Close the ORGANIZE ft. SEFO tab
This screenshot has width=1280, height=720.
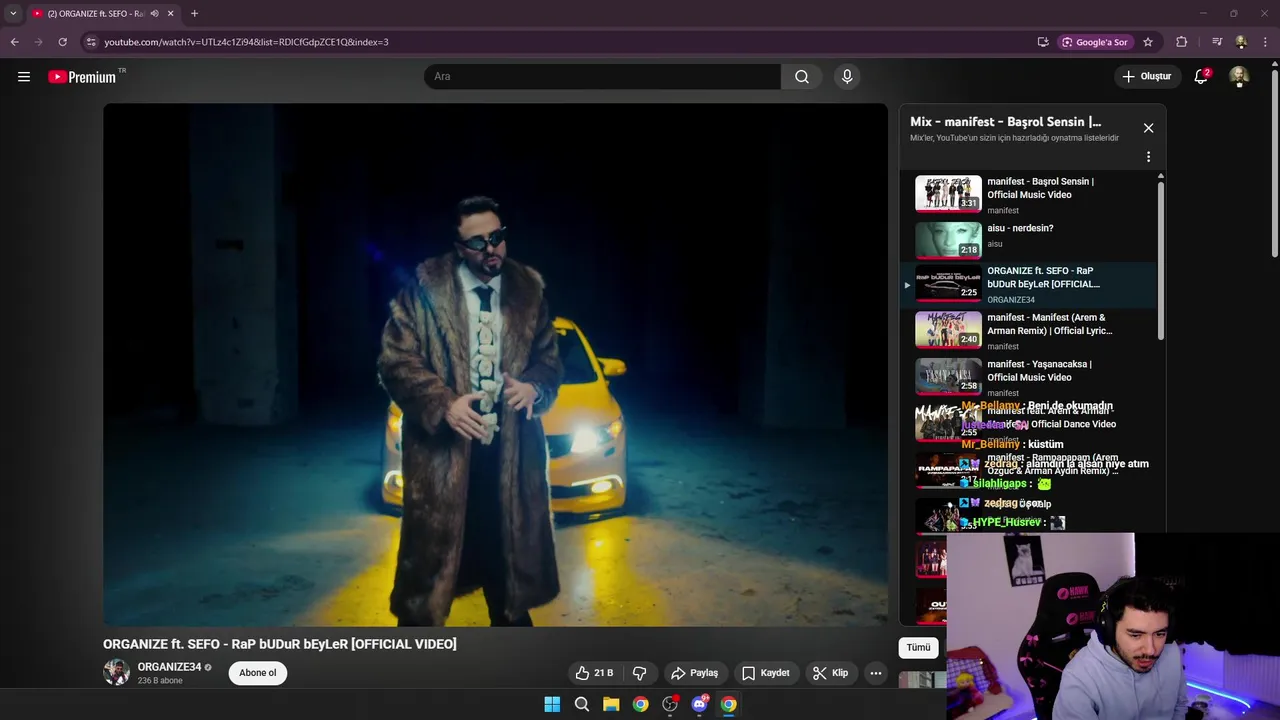point(170,14)
